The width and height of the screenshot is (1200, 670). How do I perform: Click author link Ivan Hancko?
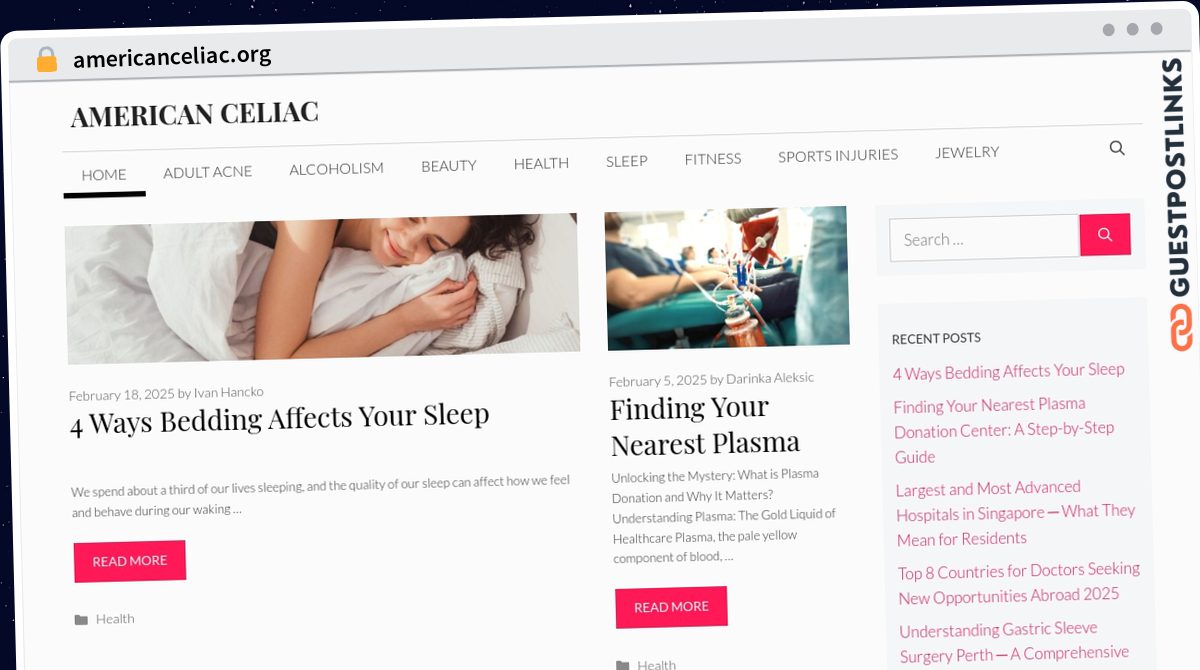[229, 392]
